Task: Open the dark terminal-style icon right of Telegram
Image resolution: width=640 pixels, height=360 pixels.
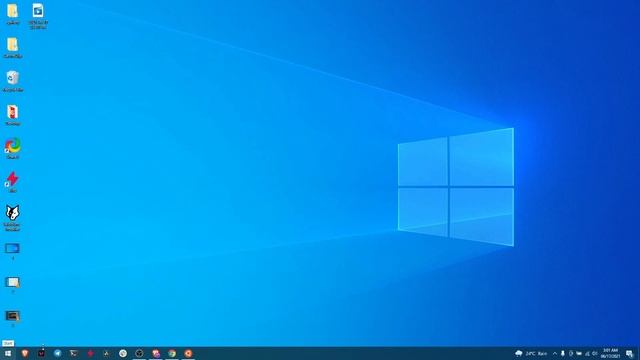Action: click(x=74, y=353)
